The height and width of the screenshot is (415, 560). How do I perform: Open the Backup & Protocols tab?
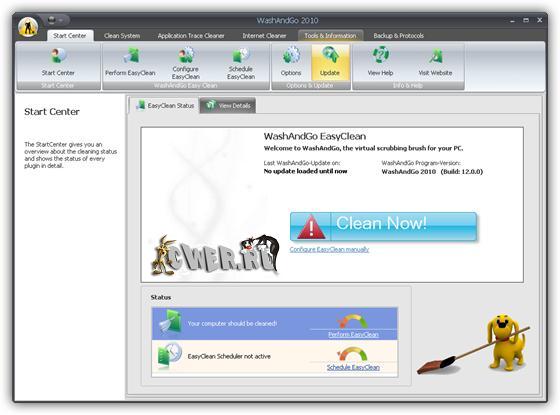point(399,36)
